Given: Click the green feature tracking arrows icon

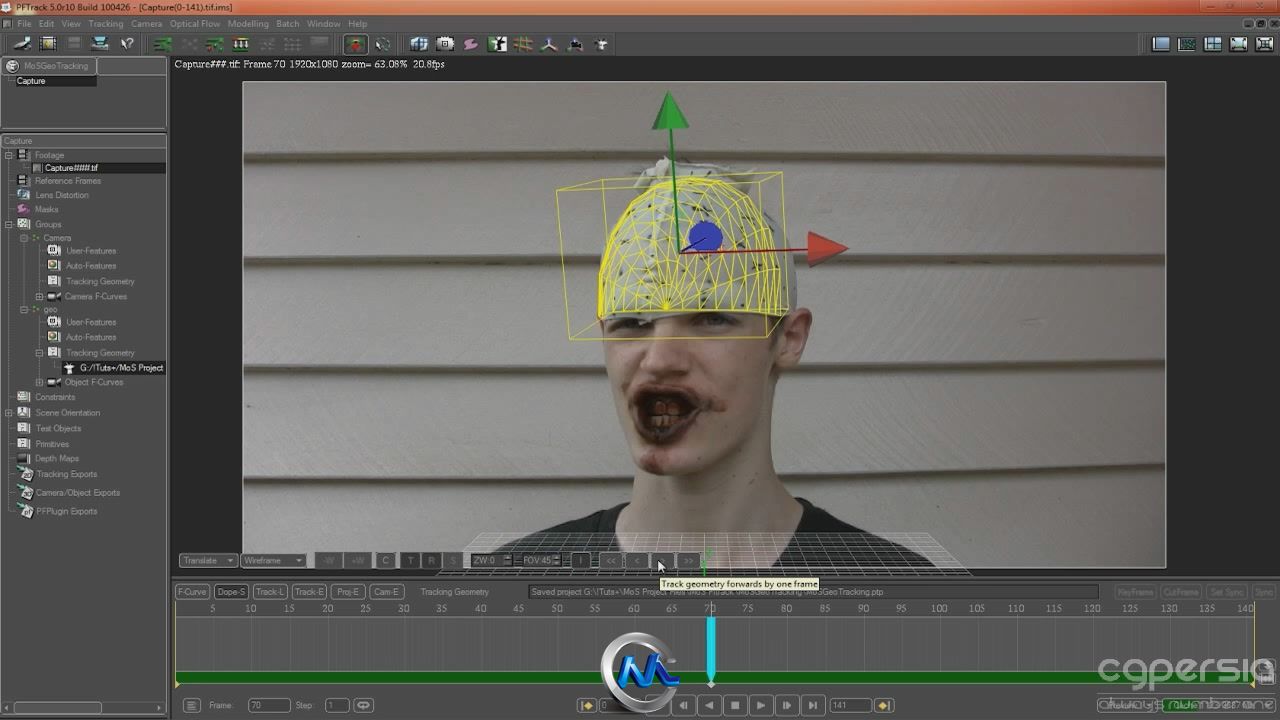Looking at the screenshot, I should pyautogui.click(x=162, y=44).
